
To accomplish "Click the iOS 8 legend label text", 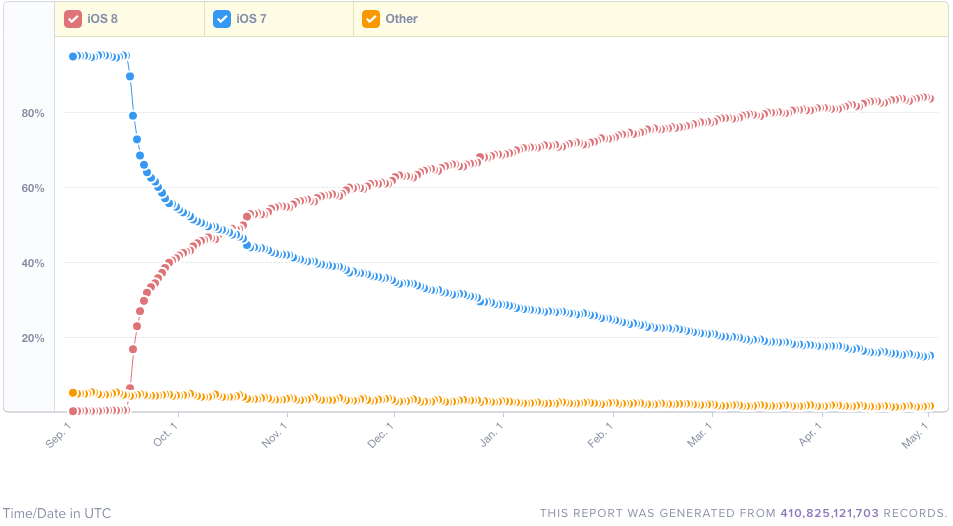I will click(x=103, y=19).
